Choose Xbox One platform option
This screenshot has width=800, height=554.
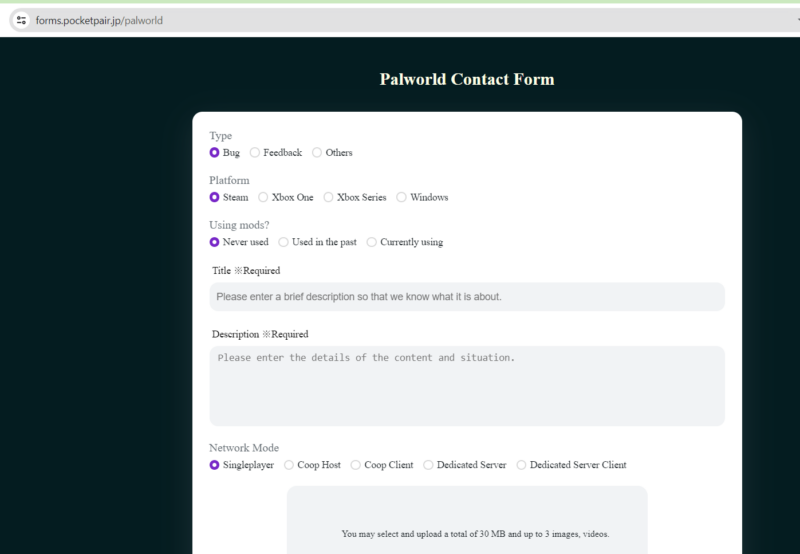coord(264,198)
